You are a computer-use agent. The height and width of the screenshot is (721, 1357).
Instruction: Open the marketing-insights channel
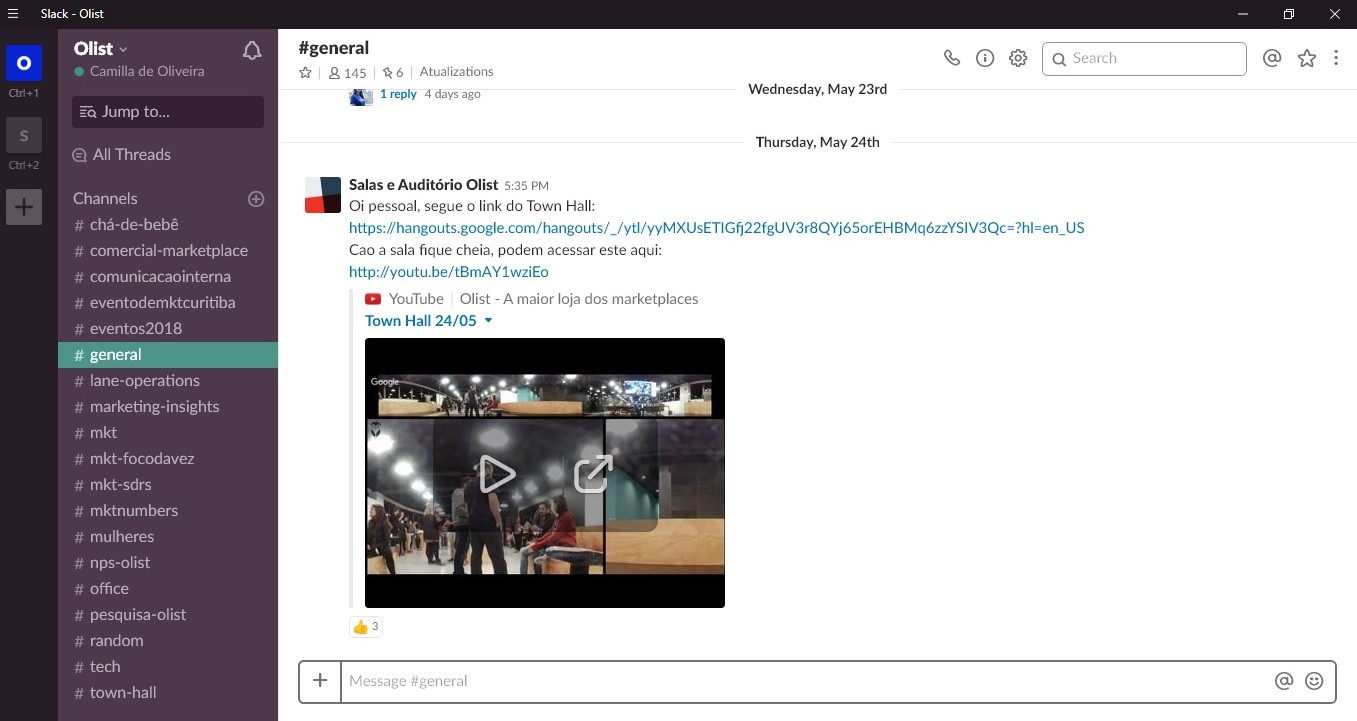coord(168,407)
